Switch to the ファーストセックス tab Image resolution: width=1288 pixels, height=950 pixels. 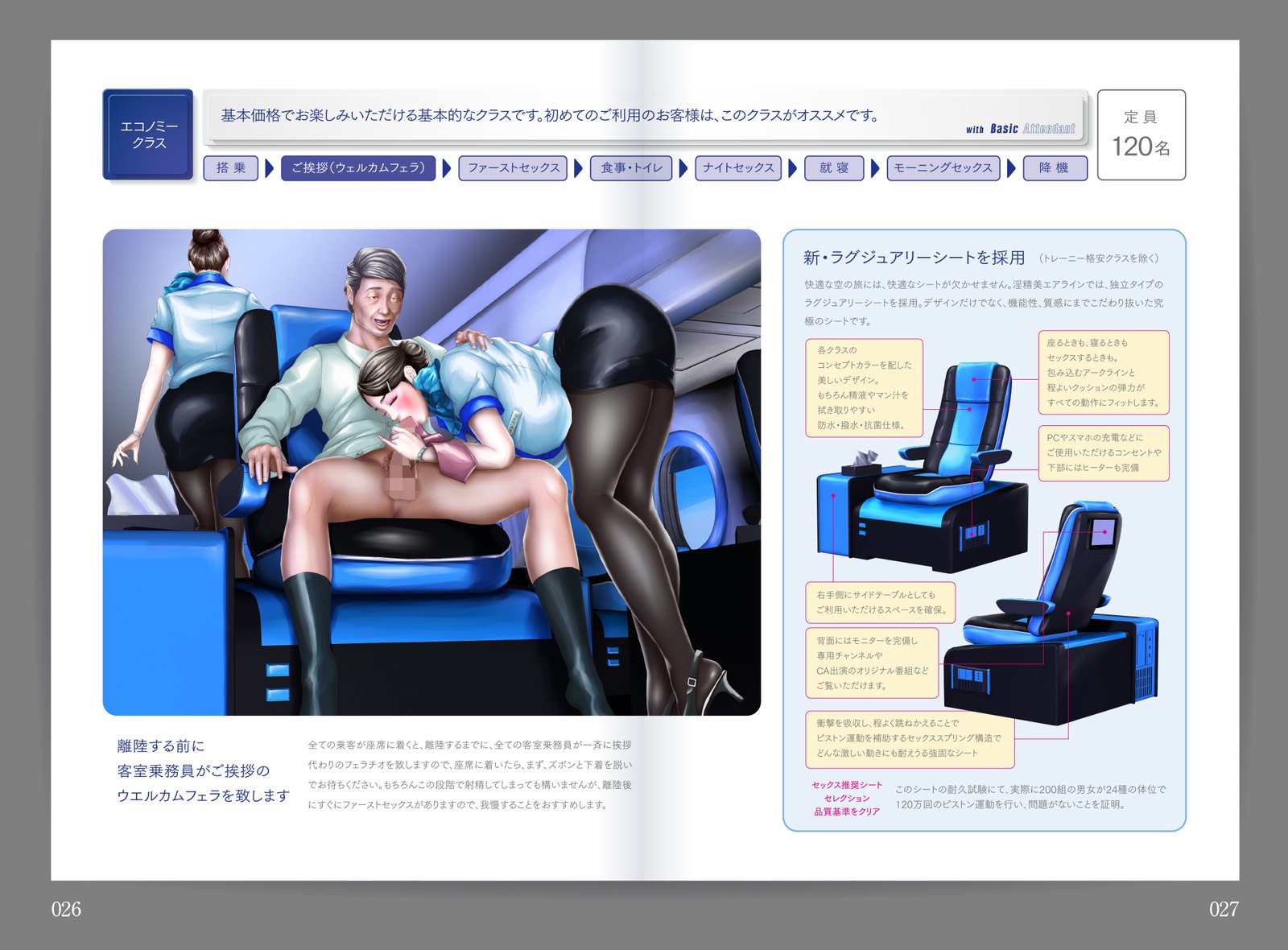[x=513, y=169]
